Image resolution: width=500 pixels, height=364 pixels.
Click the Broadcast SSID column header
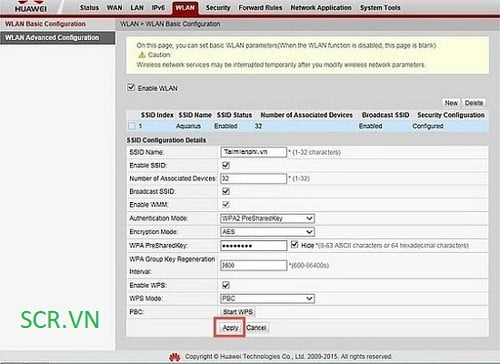click(x=385, y=115)
